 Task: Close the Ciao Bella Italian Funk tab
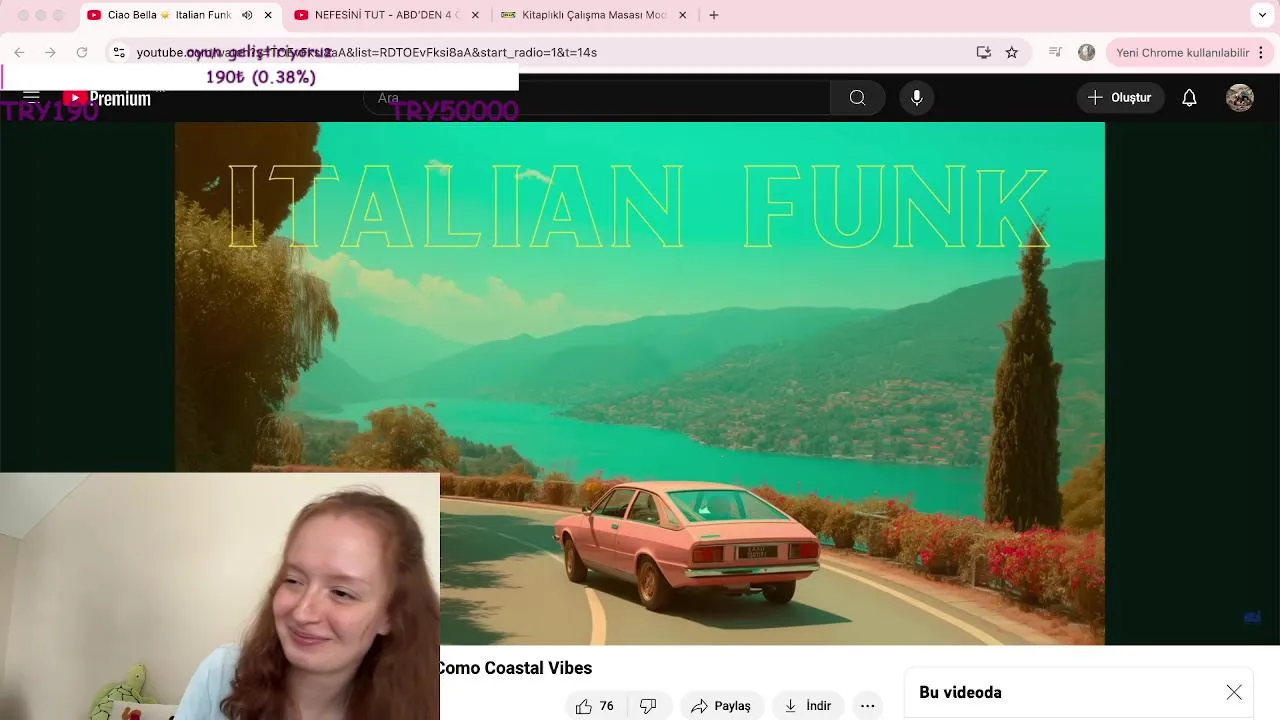coord(268,15)
